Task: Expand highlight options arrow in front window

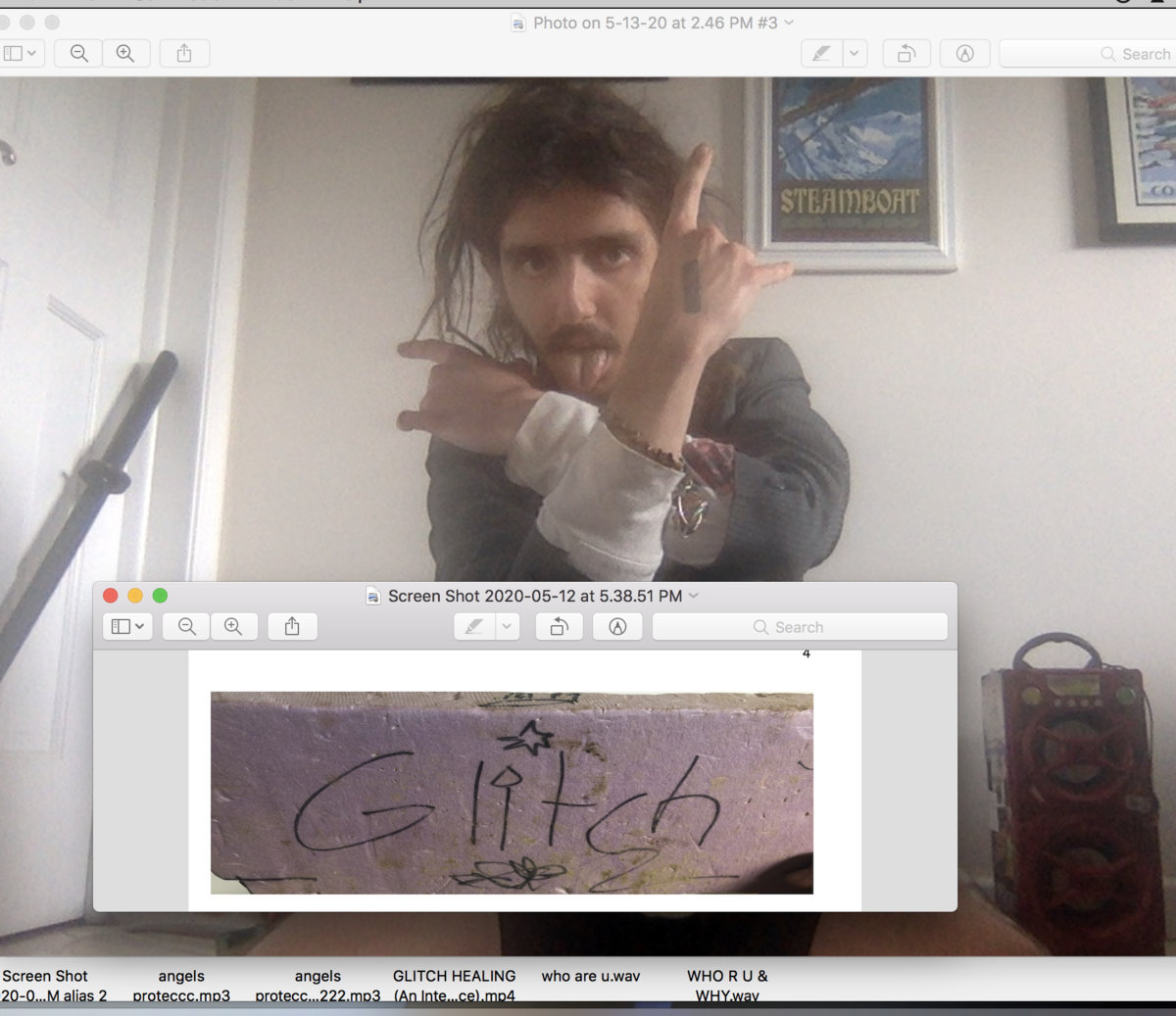Action: click(x=508, y=627)
